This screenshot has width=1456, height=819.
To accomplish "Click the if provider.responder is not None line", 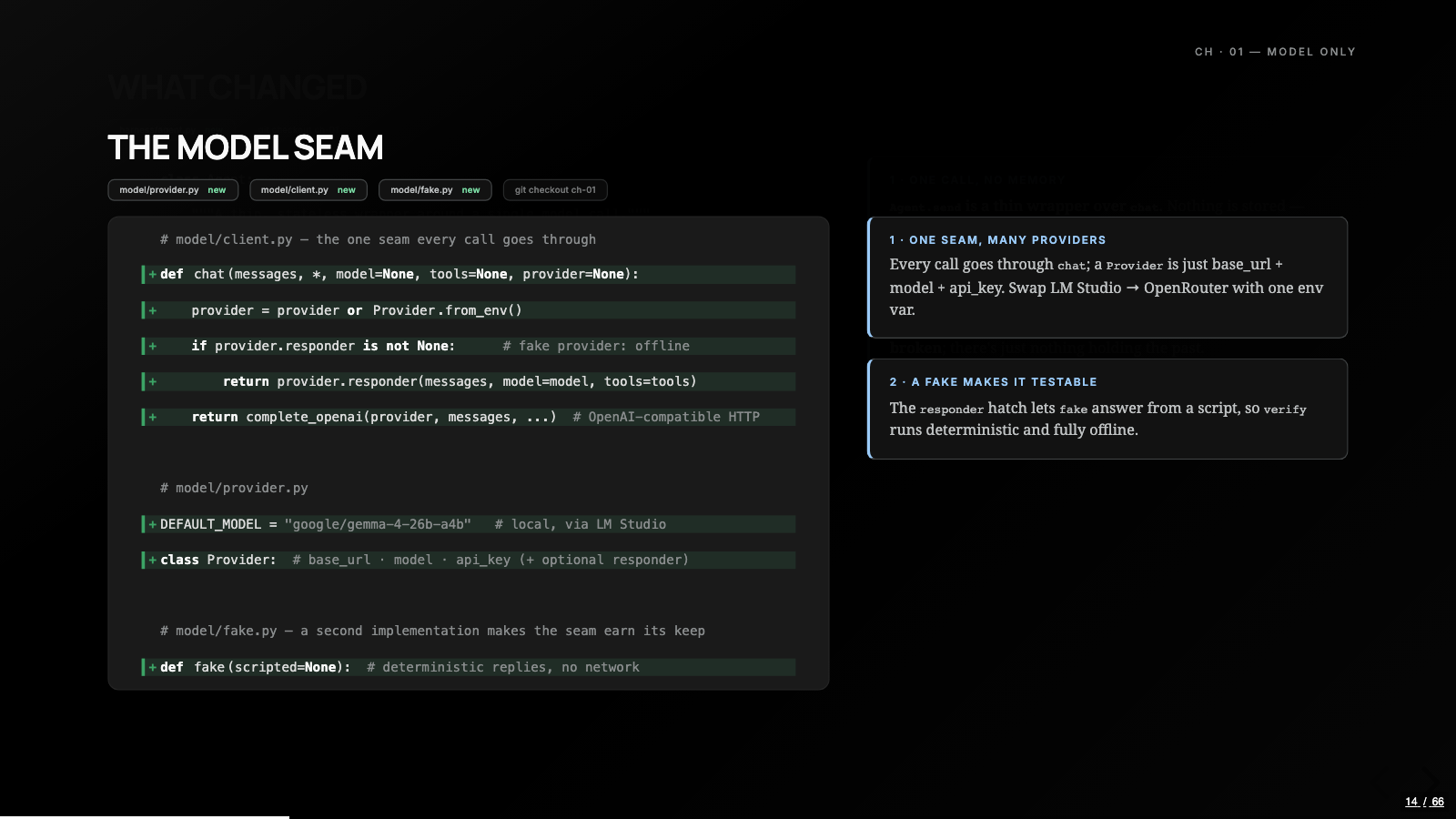I will pos(469,346).
